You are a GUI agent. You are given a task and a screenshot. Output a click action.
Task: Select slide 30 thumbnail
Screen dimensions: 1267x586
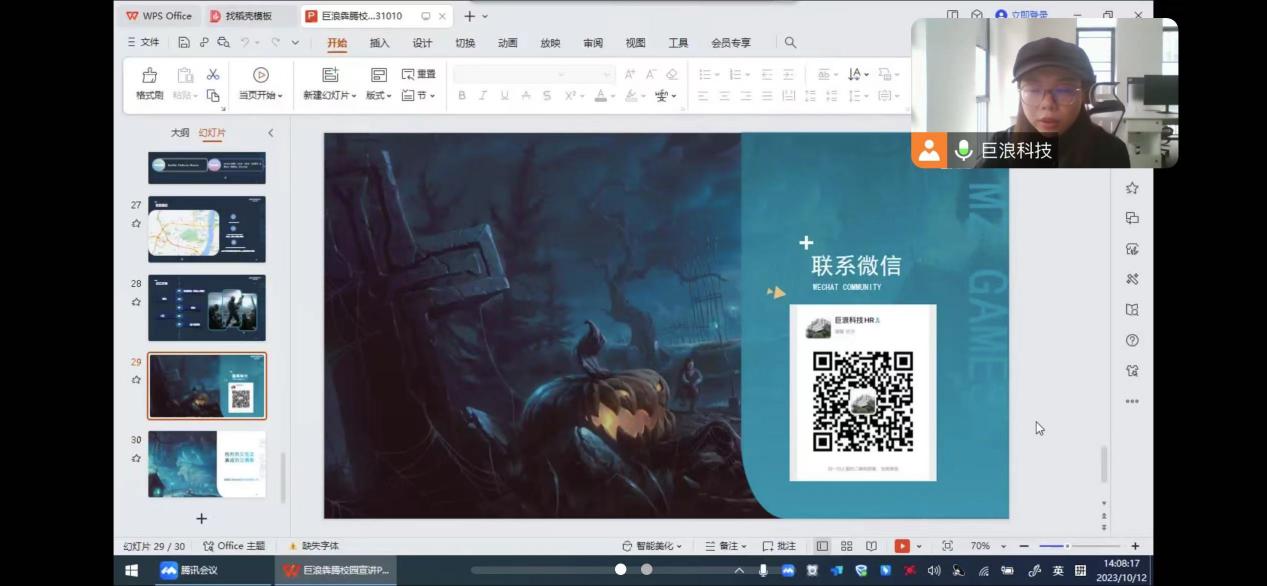(x=207, y=464)
